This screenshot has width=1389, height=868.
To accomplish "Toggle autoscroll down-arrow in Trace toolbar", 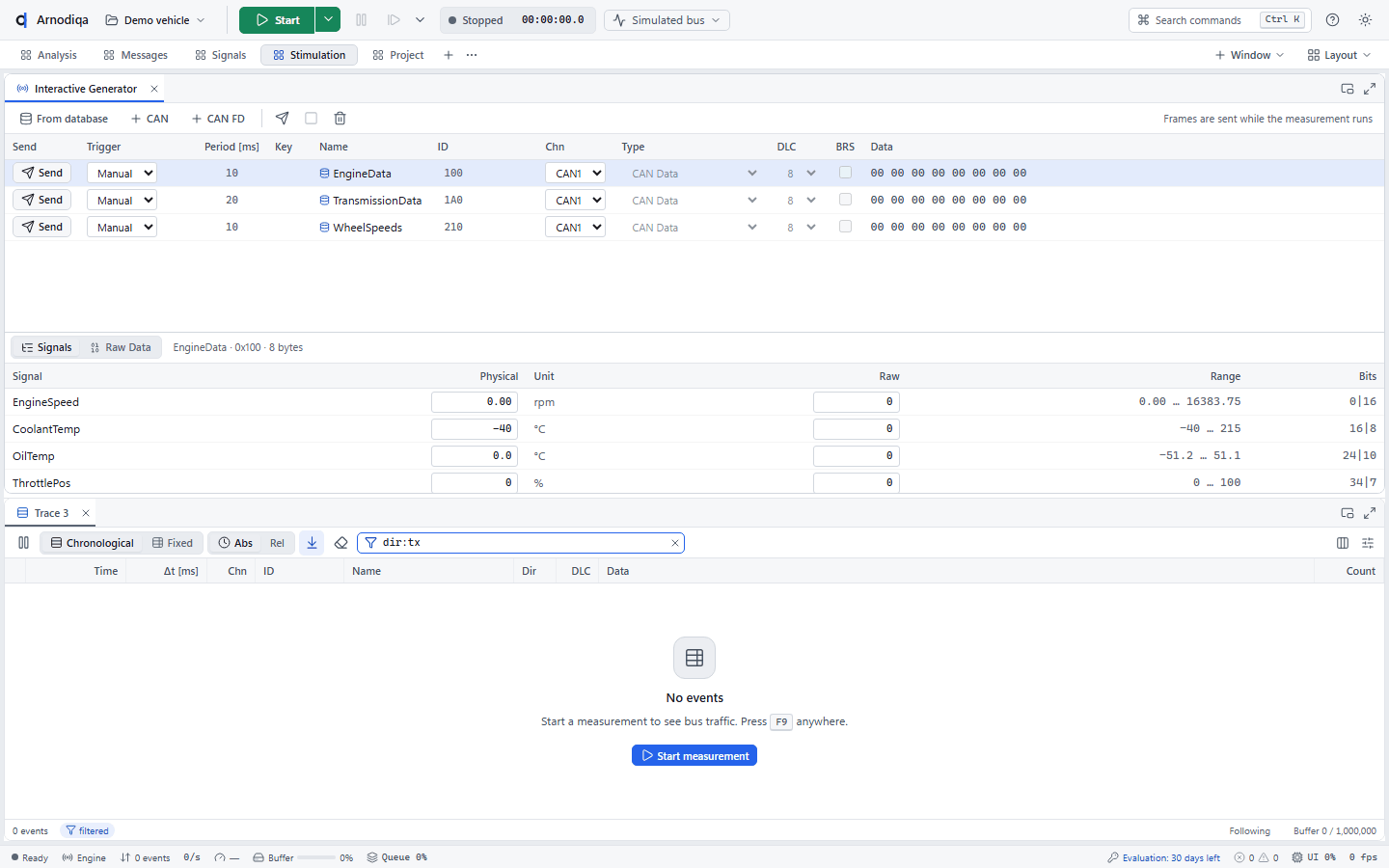I will point(312,543).
